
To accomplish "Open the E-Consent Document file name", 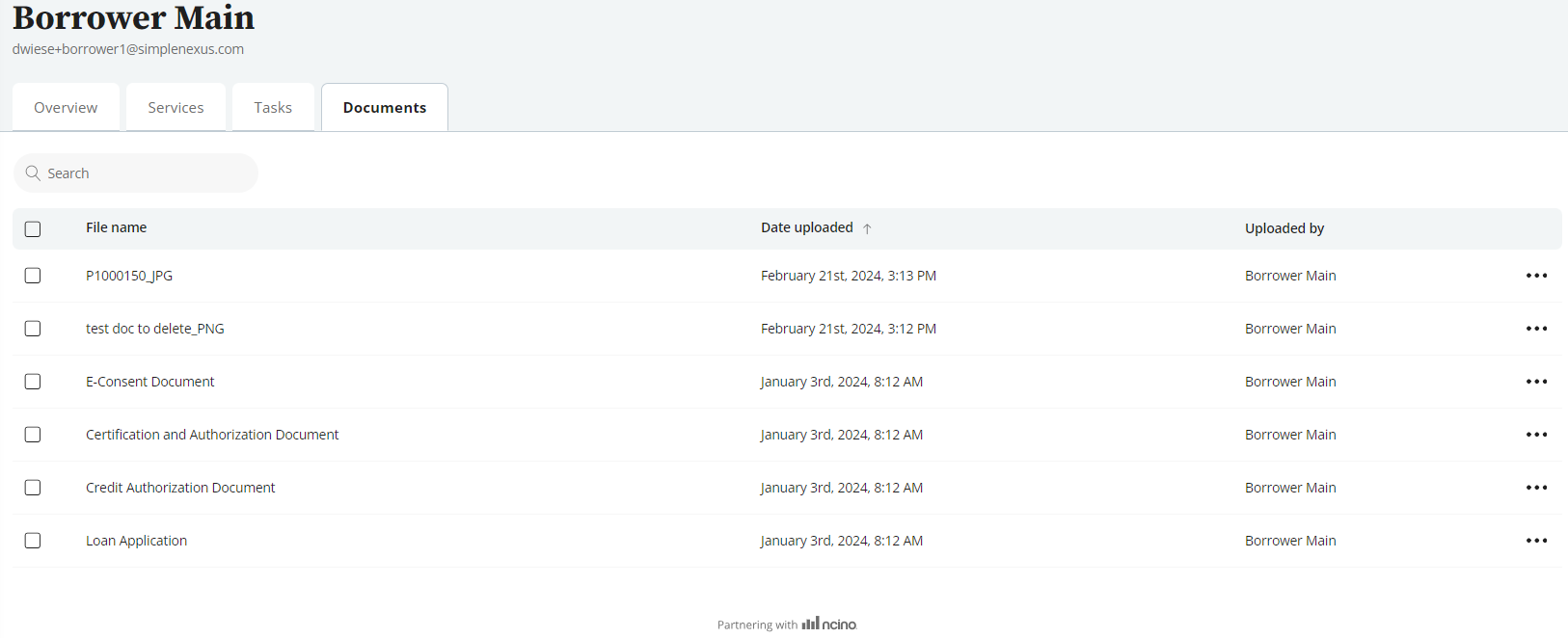I will point(150,382).
